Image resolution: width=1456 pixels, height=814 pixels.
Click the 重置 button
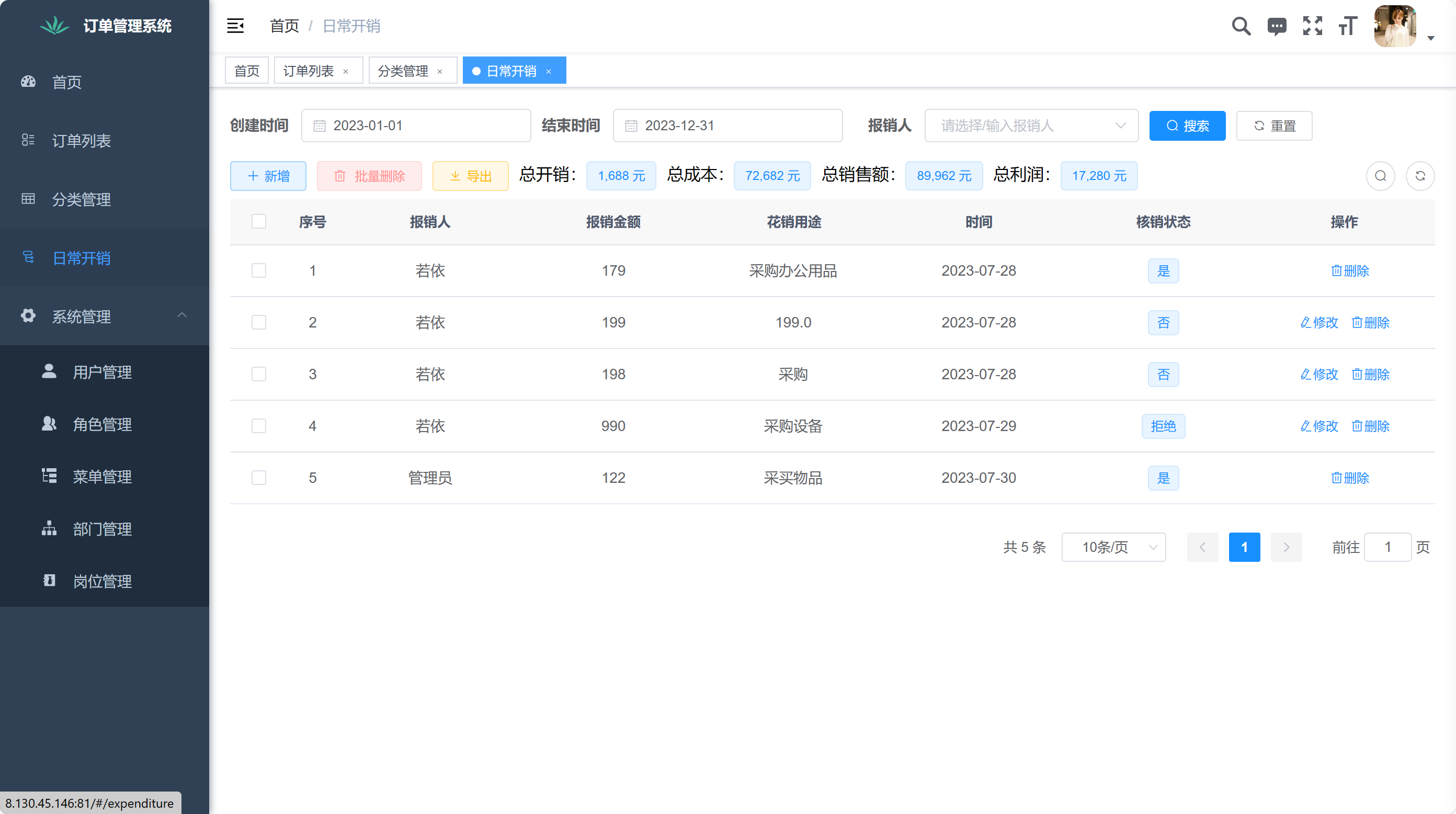coord(1274,126)
